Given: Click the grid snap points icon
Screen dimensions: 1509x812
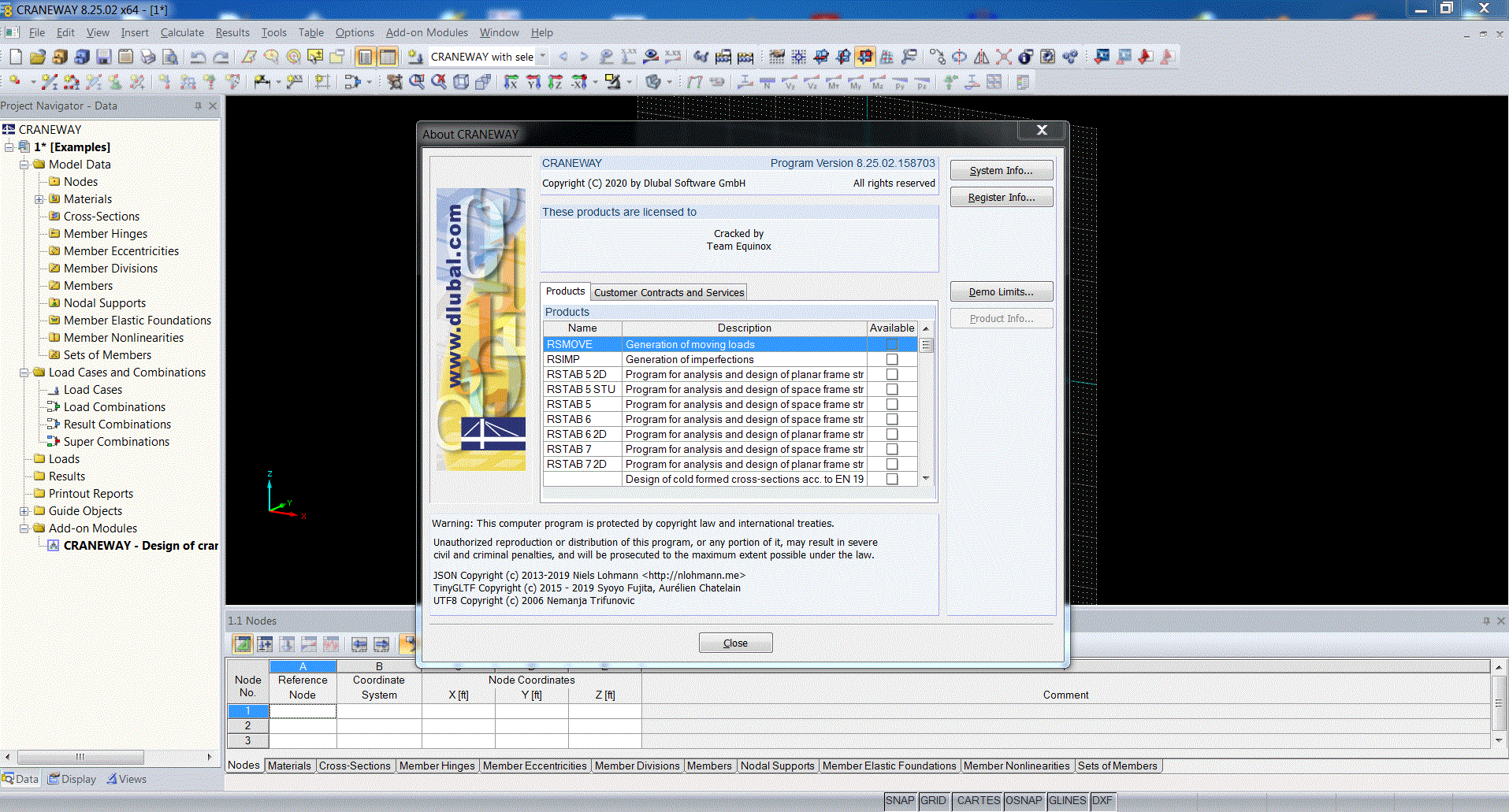Looking at the screenshot, I should click(798, 57).
